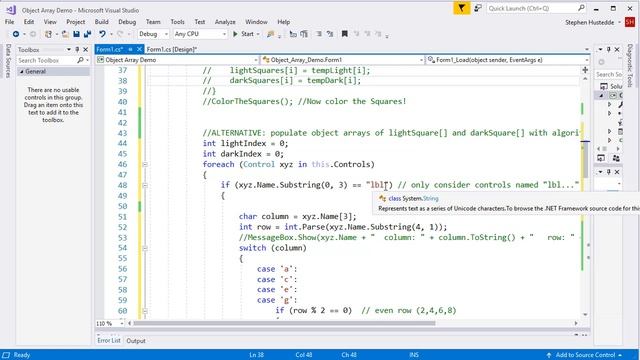Open the SH account avatar

pyautogui.click(x=630, y=22)
